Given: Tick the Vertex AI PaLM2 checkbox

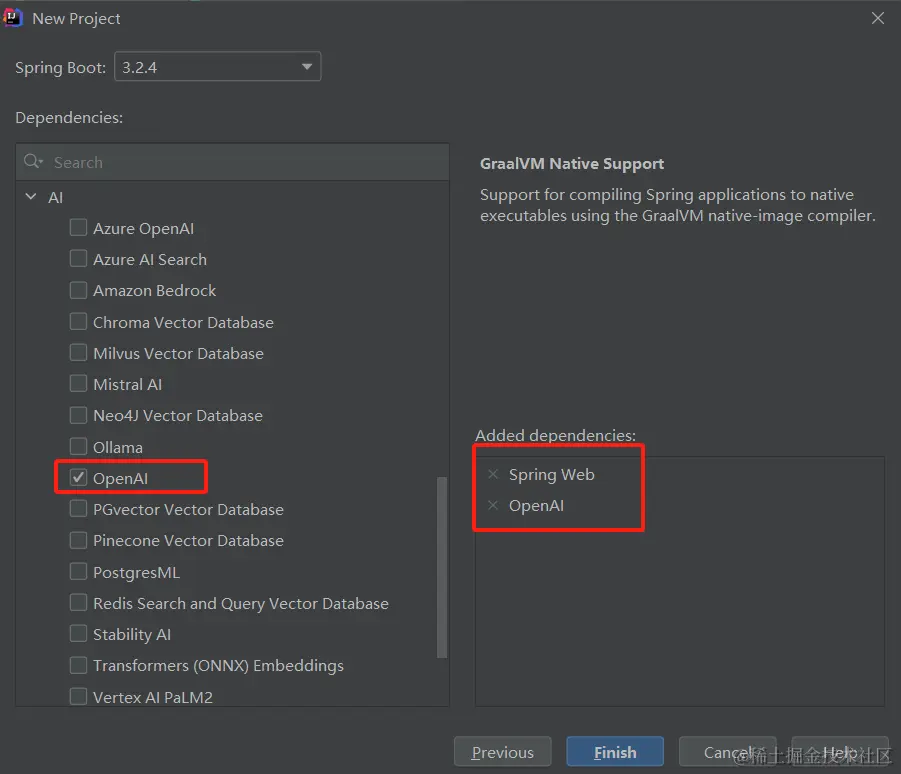Looking at the screenshot, I should pos(78,696).
